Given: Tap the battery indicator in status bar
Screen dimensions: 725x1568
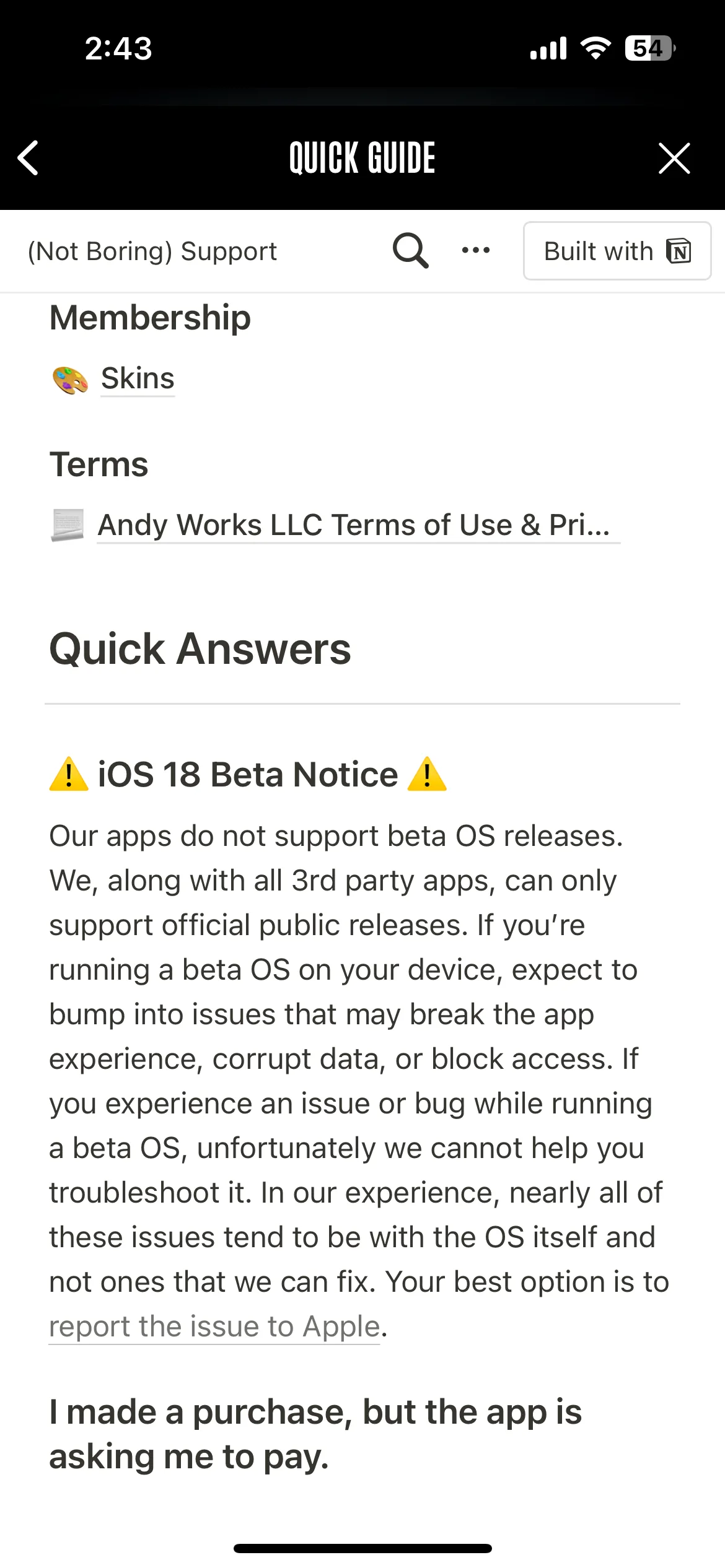Looking at the screenshot, I should [x=649, y=48].
